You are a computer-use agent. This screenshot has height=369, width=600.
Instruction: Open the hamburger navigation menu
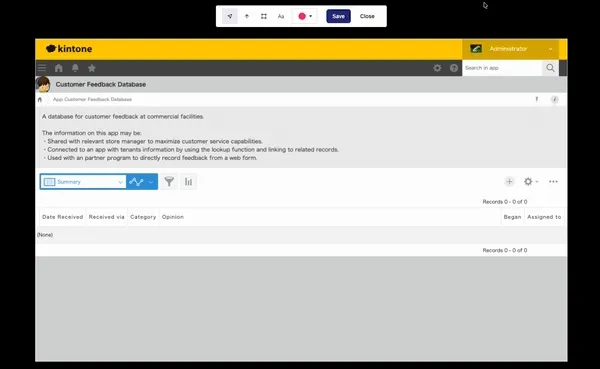tap(42, 68)
